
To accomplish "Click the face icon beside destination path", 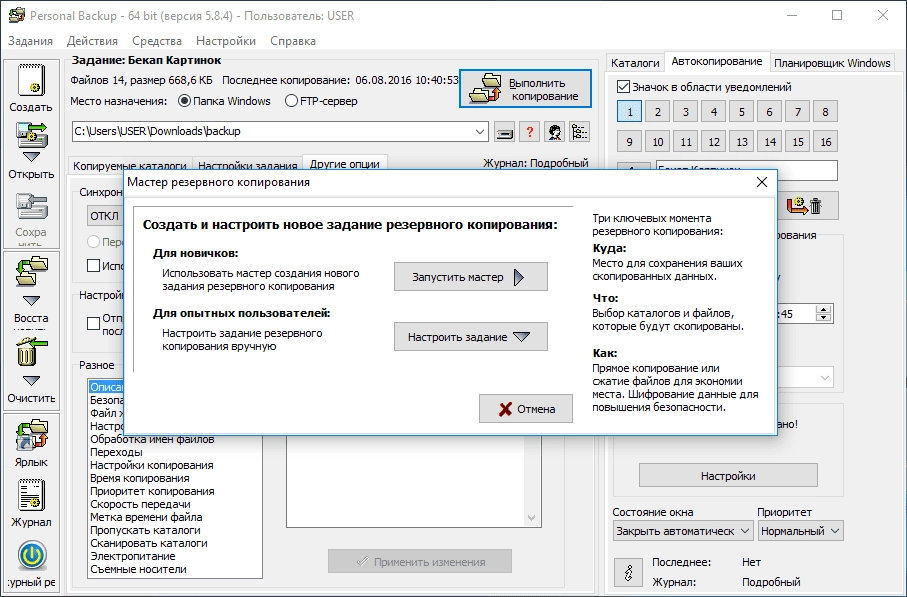I will [554, 132].
